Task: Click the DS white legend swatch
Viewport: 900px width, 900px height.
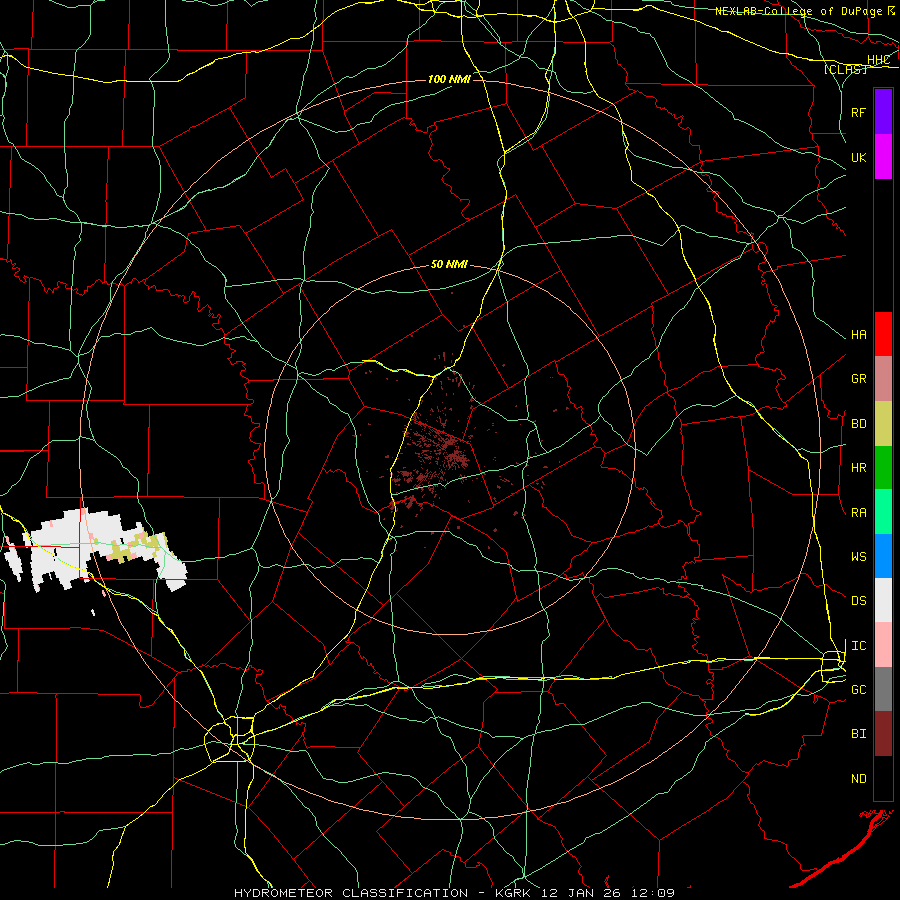Action: [883, 600]
